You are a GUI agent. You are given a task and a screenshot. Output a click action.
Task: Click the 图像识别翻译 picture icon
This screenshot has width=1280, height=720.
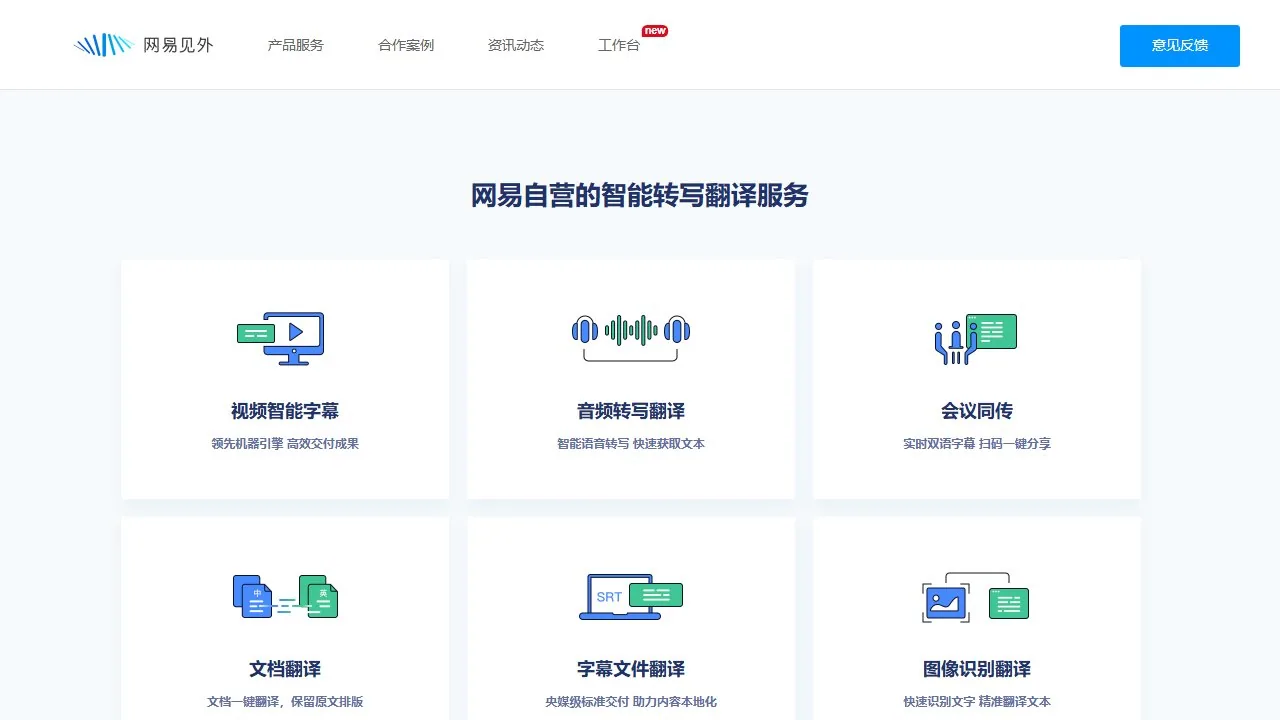pos(975,598)
